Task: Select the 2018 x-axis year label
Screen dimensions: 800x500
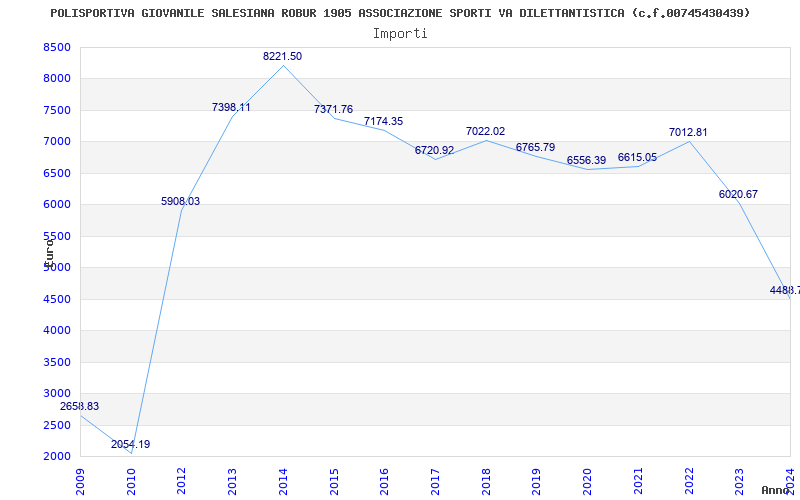Action: coord(486,481)
